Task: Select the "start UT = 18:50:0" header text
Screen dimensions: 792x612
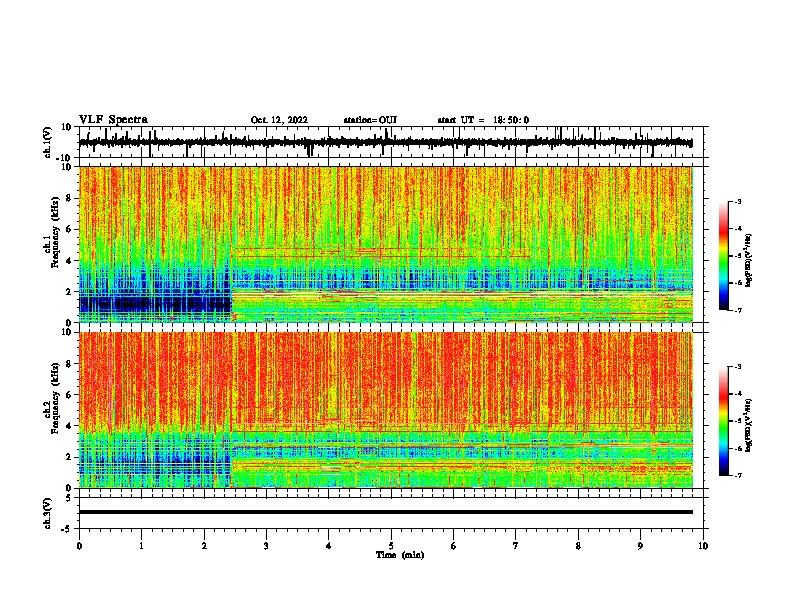Action: (483, 120)
